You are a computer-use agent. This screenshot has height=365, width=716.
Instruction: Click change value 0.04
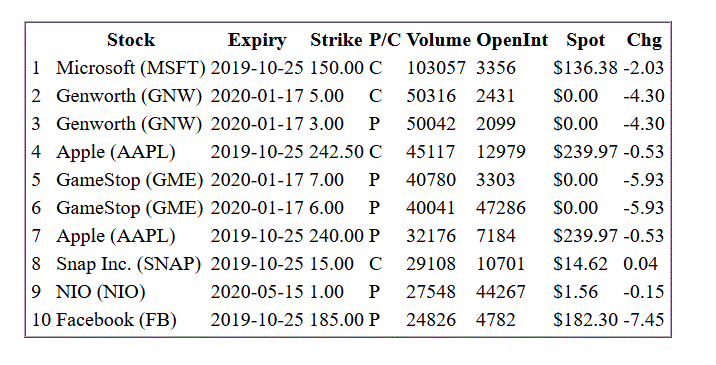tap(641, 264)
